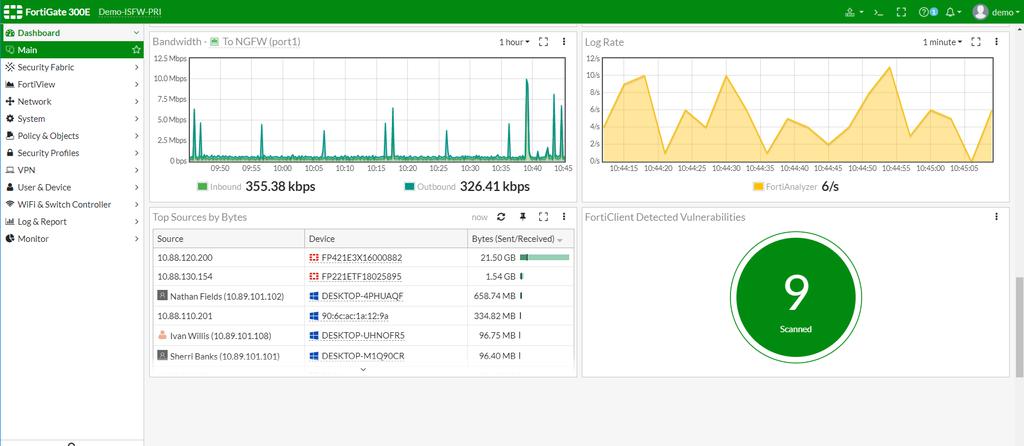Viewport: 1024px width, 446px height.
Task: Select source row 10.88.130.154
Action: pos(364,276)
